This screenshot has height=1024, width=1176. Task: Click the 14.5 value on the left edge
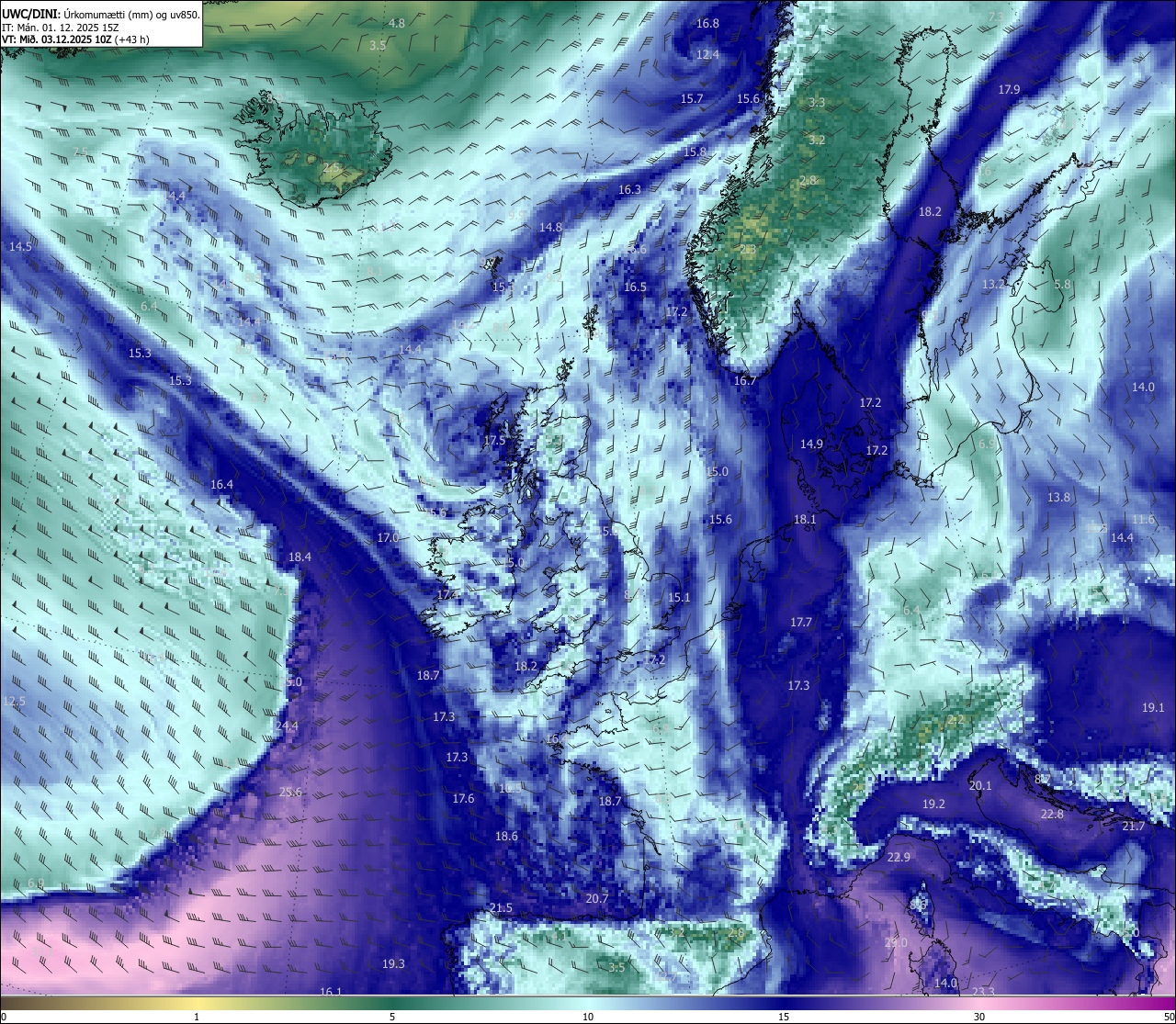(20, 247)
